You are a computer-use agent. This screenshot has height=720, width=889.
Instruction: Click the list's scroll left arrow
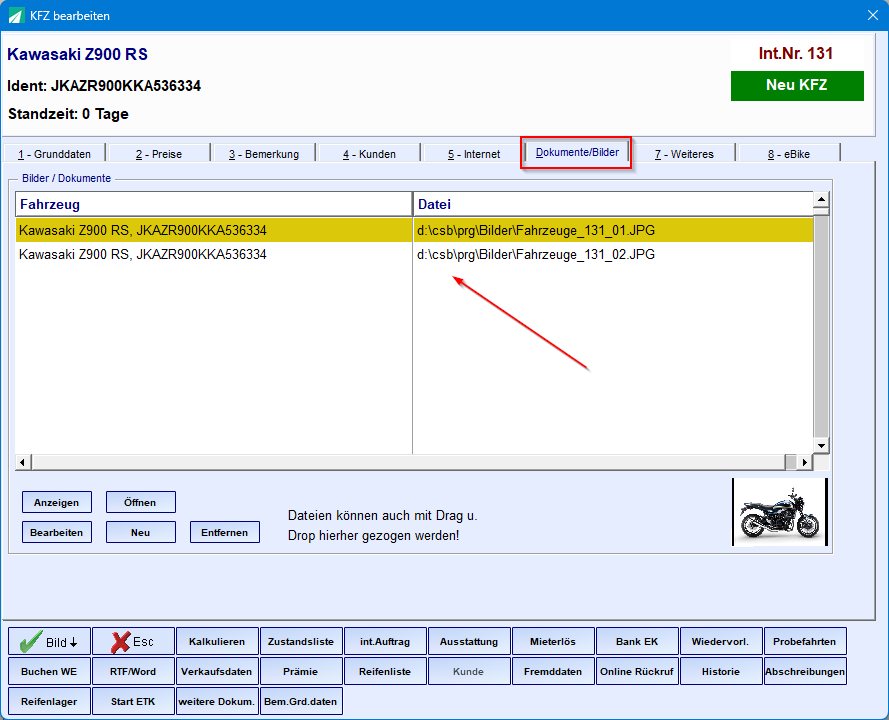click(x=23, y=462)
